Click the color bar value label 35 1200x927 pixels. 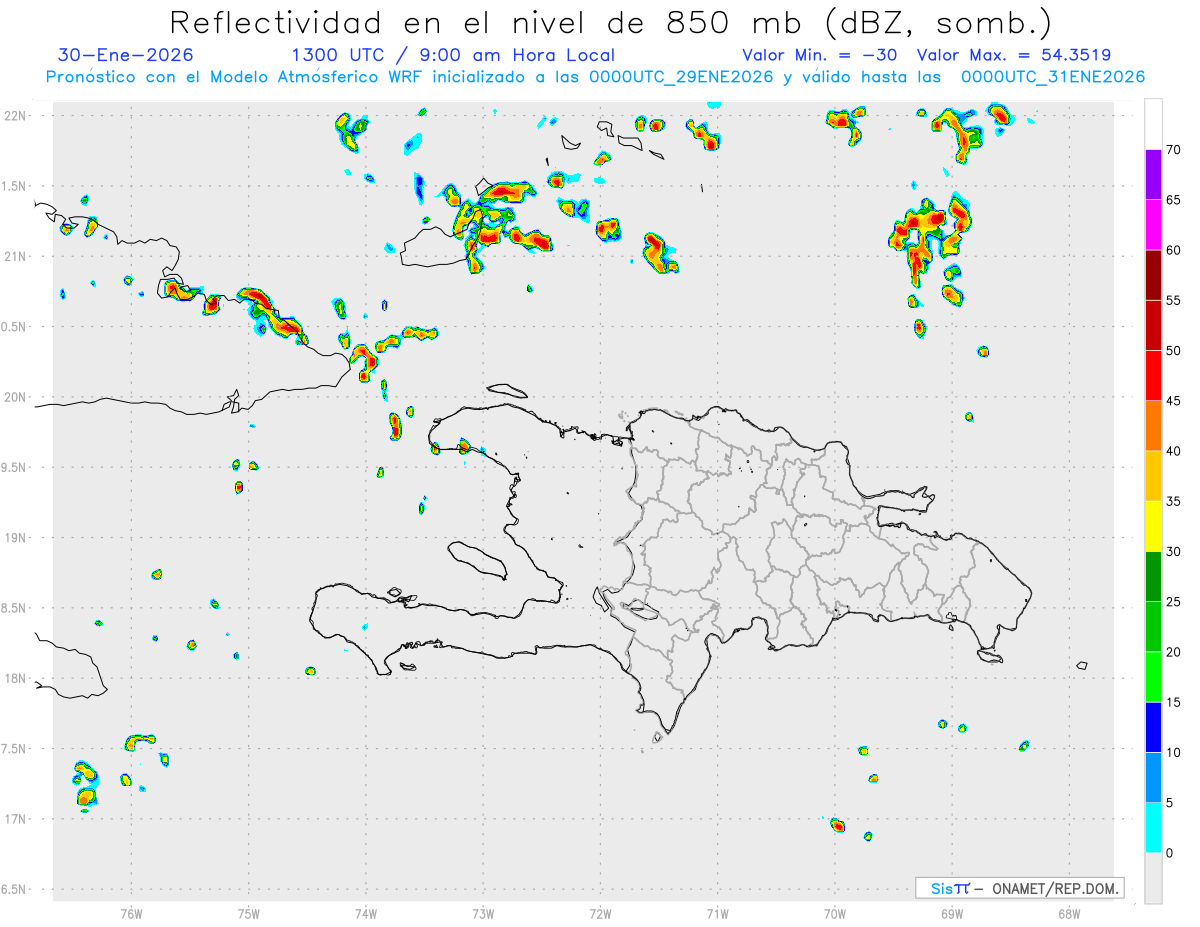(x=1173, y=501)
